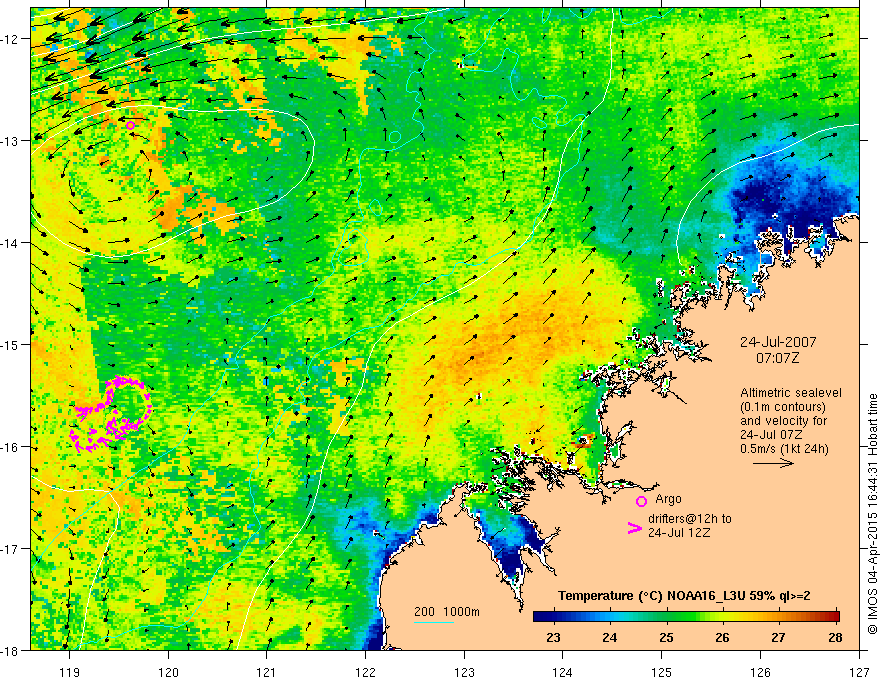Click the colorbar tick label 25
This screenshot has width=880, height=680.
[x=666, y=637]
